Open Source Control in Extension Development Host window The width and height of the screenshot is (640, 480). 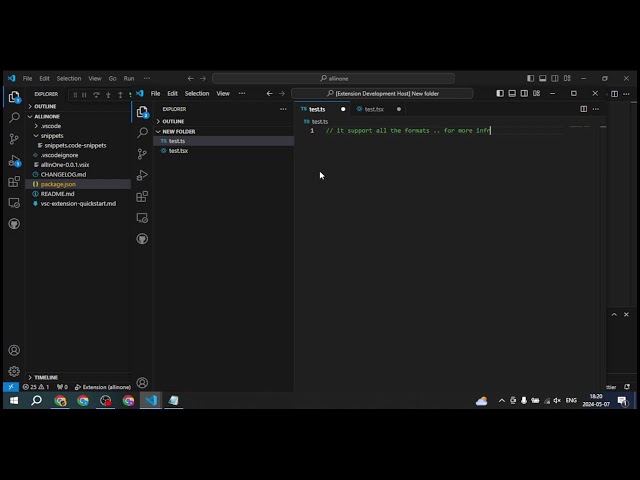[142, 154]
